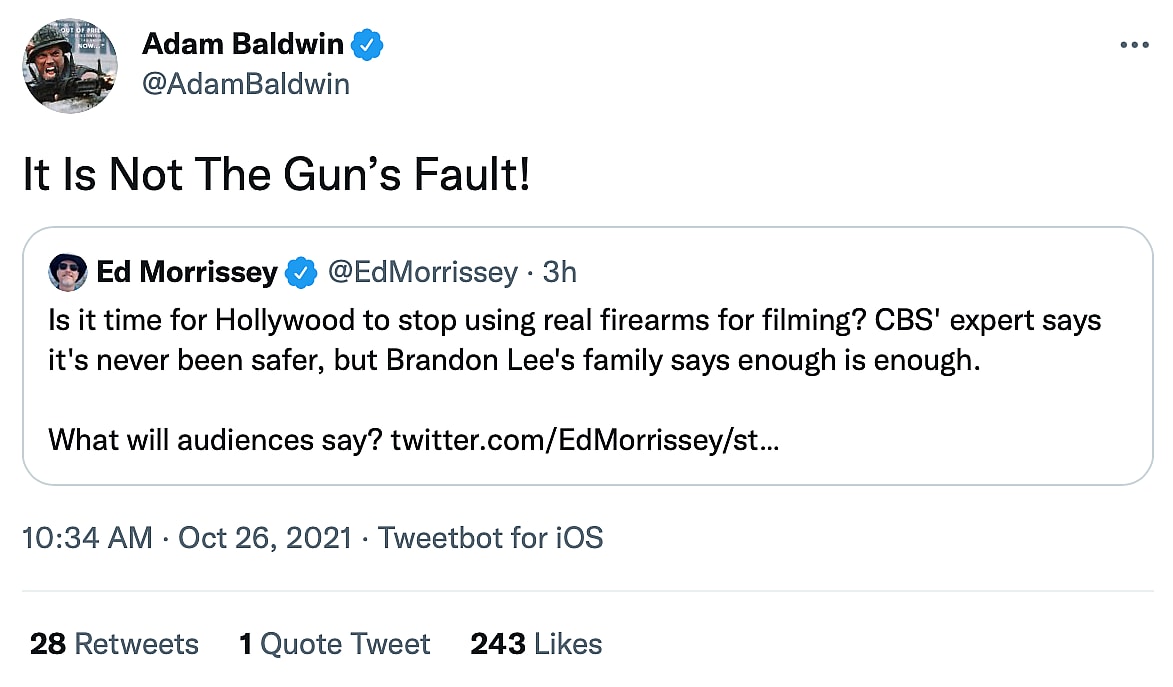Image resolution: width=1173 pixels, height=687 pixels.
Task: Click the tweet text "It Is Not The Gun's Fault!"
Action: click(276, 176)
